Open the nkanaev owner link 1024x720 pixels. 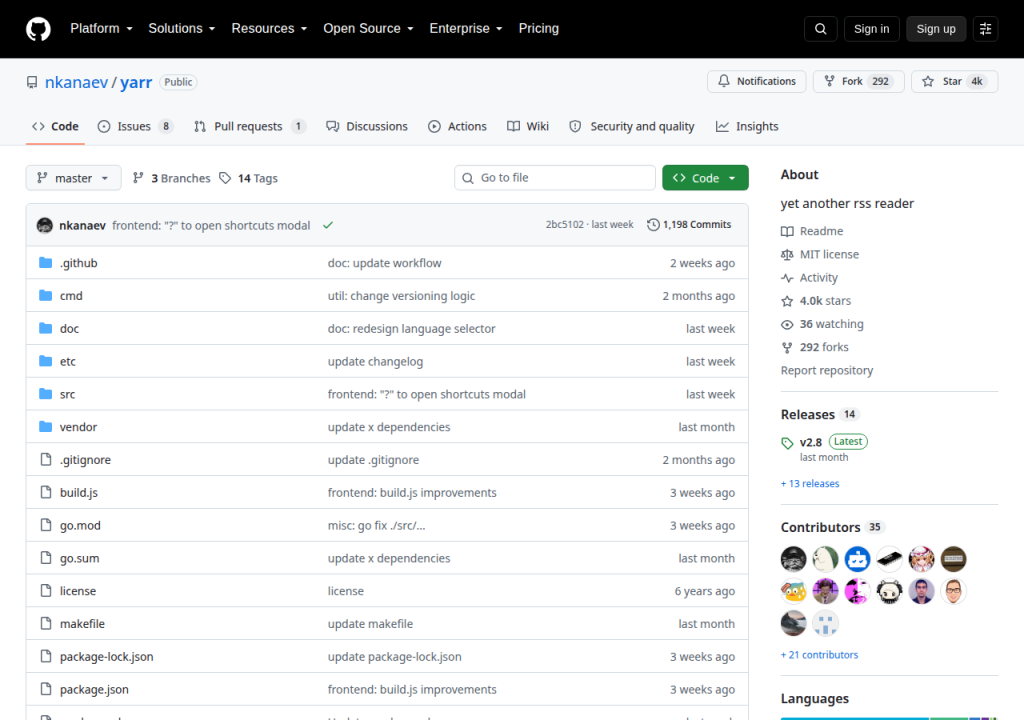pos(76,82)
